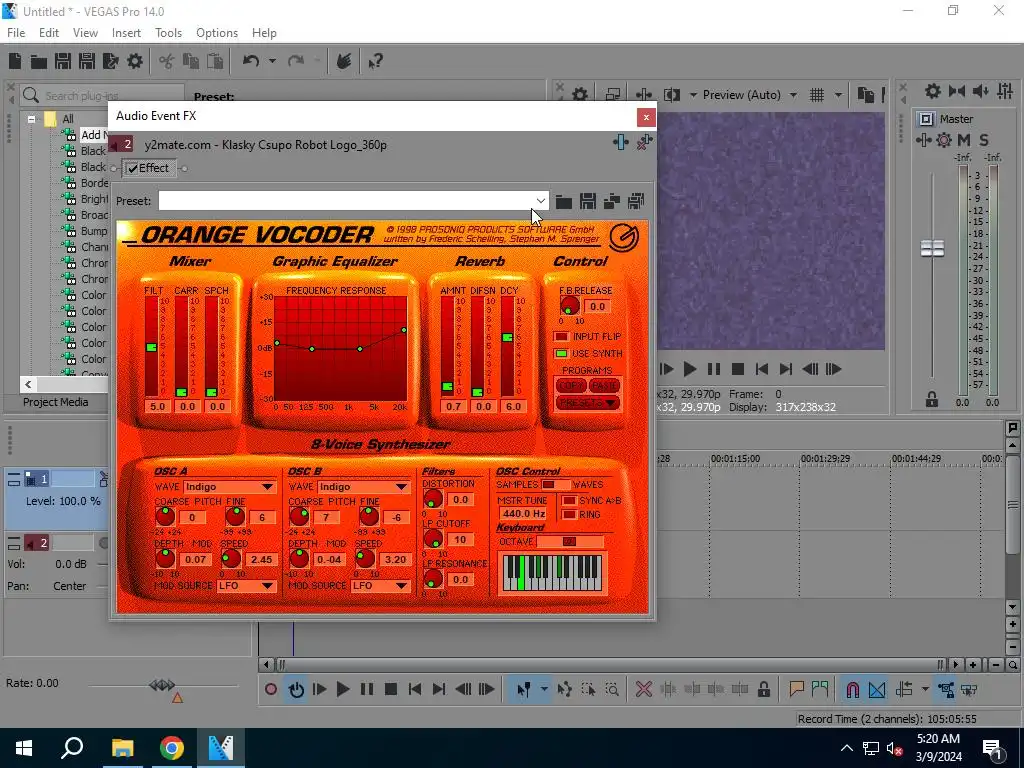Open Plug-In Chain editor in Audio Event FX
Image resolution: width=1024 pixels, height=768 pixels.
pyautogui.click(x=620, y=142)
